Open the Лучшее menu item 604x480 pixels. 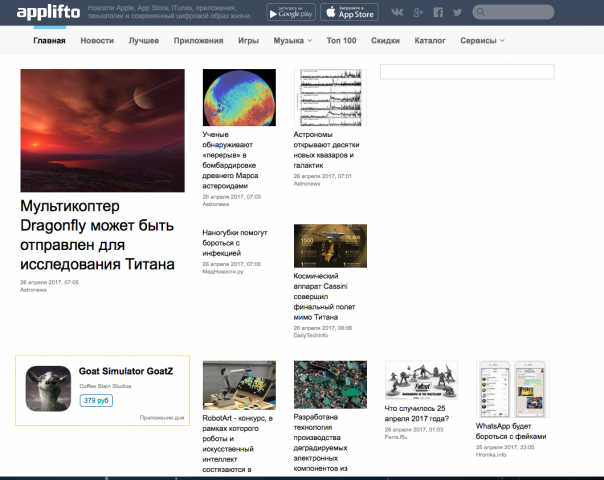pyautogui.click(x=144, y=40)
